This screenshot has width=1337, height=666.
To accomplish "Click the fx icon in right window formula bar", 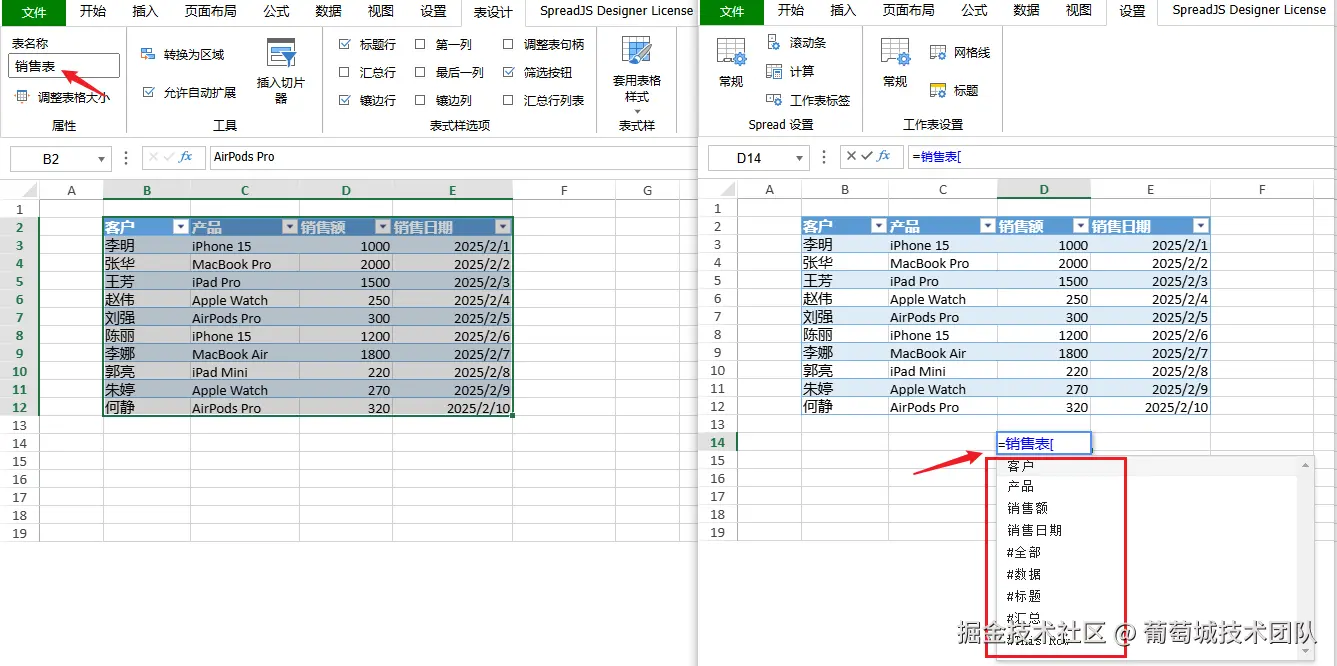I will click(x=885, y=156).
